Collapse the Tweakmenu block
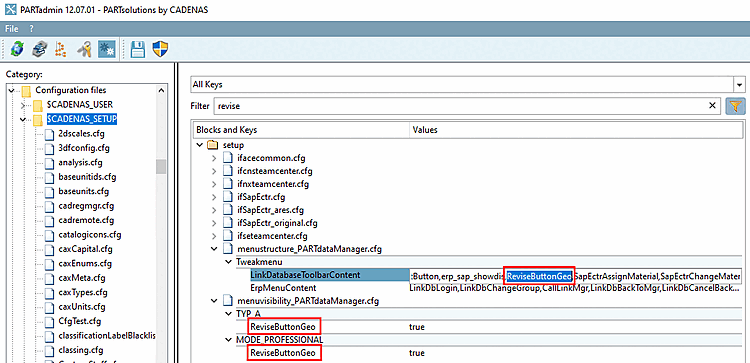Viewport: 750px width, 363px height. pos(228,262)
